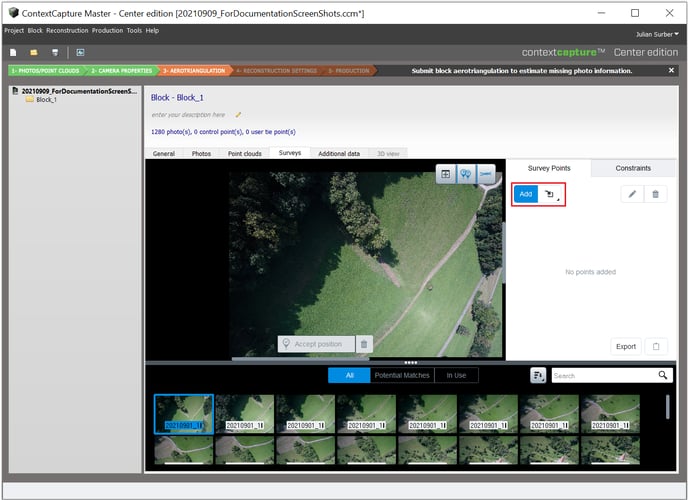The width and height of the screenshot is (688, 500).
Task: Click the new project icon in toolbar
Action: (x=13, y=52)
